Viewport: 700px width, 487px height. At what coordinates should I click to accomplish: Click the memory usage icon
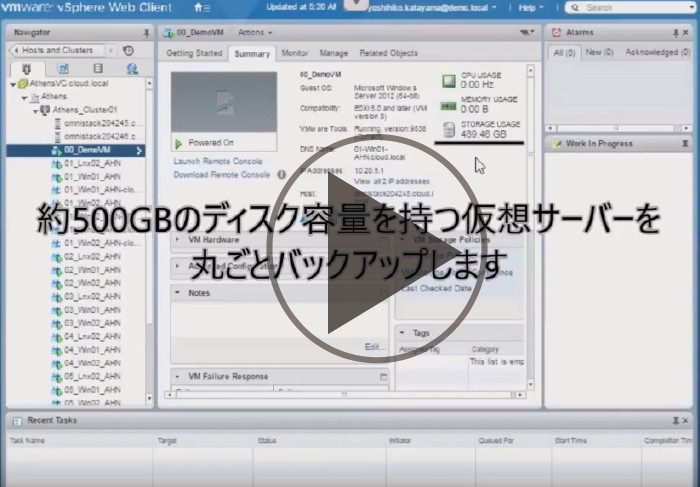[x=448, y=106]
